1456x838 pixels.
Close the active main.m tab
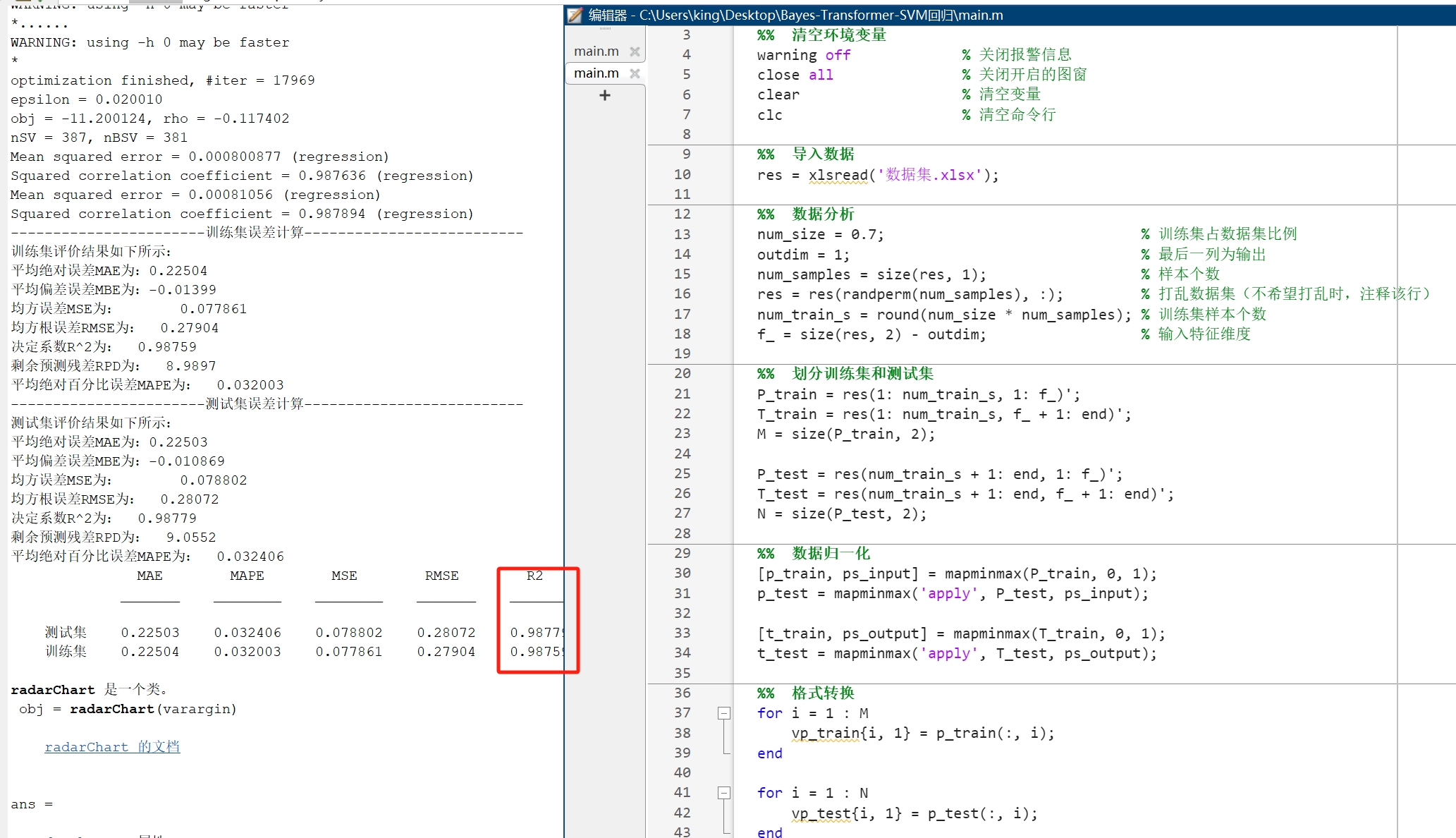pyautogui.click(x=634, y=73)
